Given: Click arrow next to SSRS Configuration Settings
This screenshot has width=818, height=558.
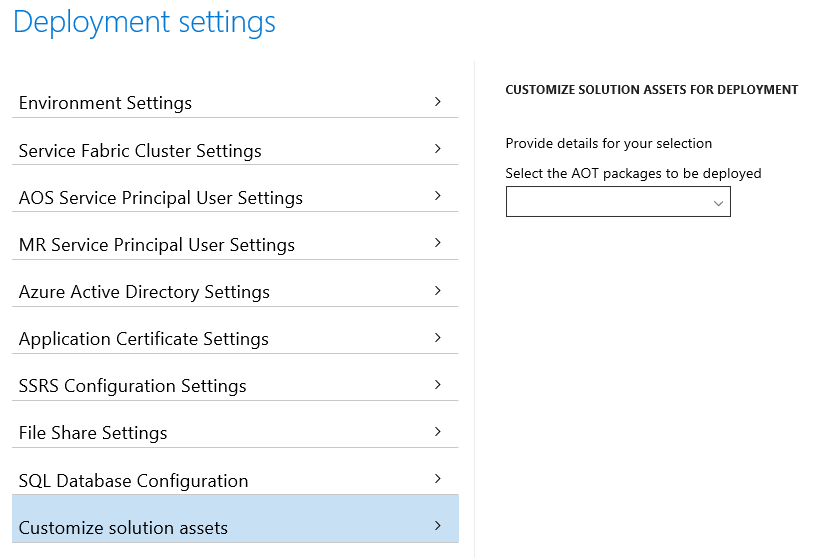Looking at the screenshot, I should [438, 384].
